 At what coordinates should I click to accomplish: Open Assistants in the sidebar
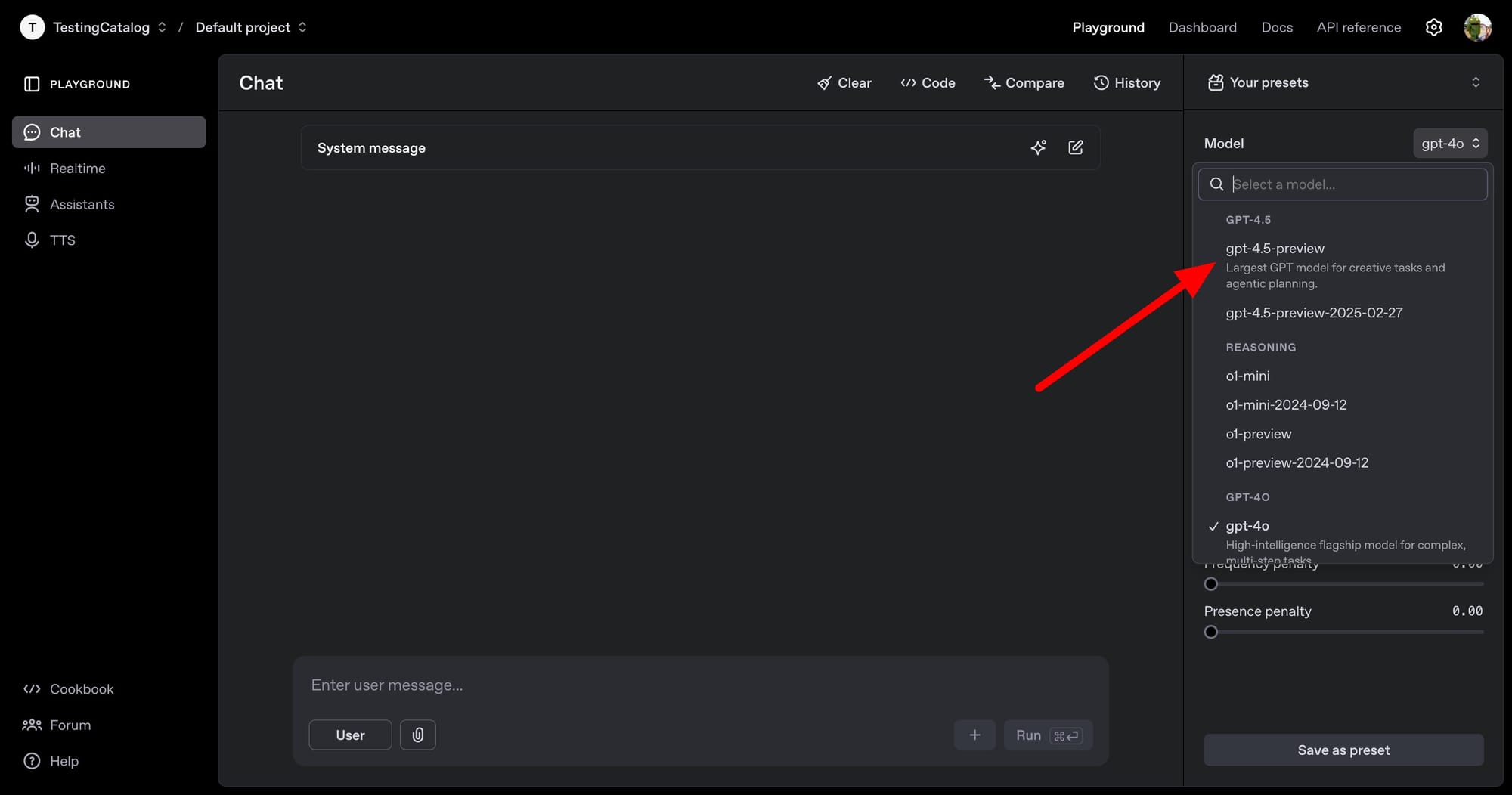click(109, 204)
